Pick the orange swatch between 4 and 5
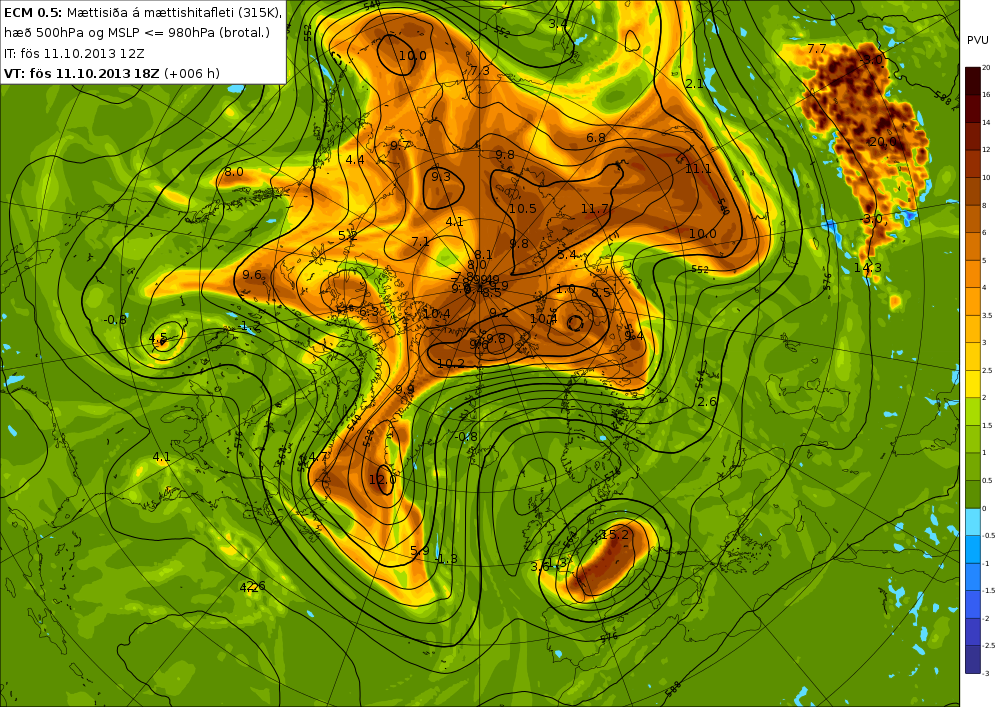 [x=973, y=273]
